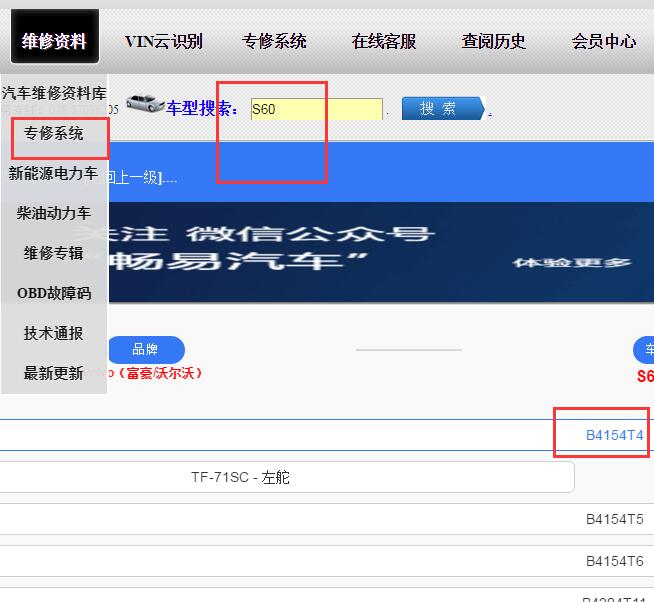Click the blue 搜索 button

click(x=443, y=108)
